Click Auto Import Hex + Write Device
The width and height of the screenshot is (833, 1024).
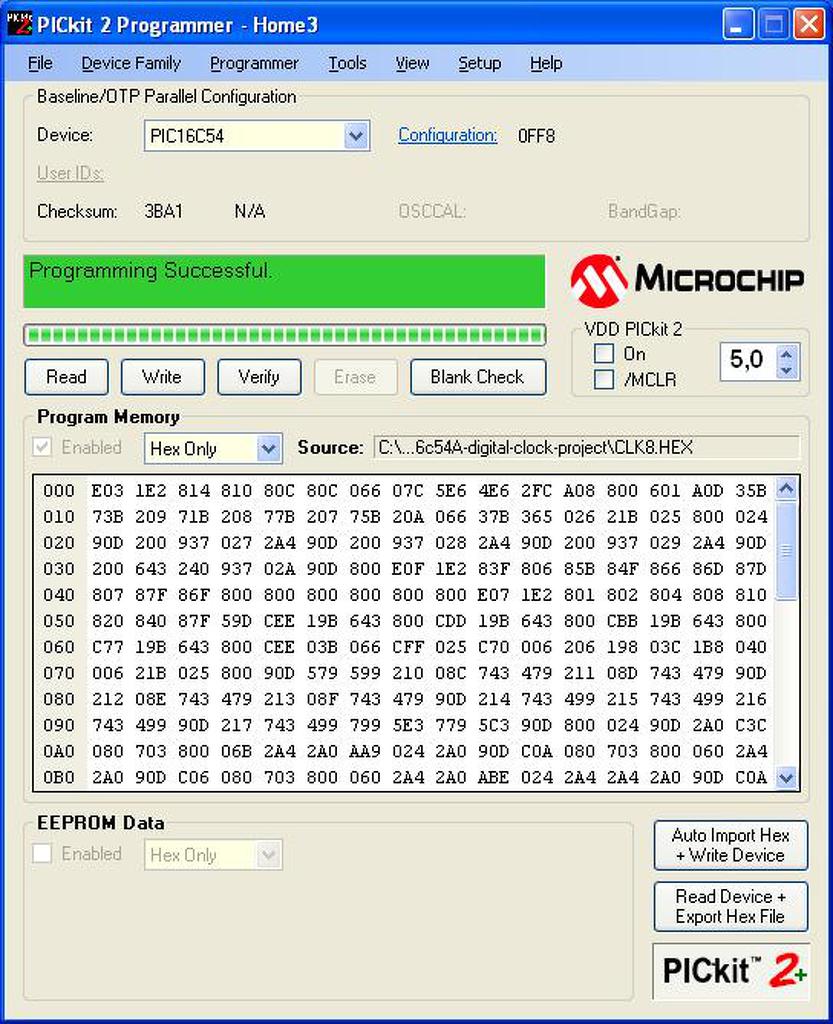pos(731,845)
